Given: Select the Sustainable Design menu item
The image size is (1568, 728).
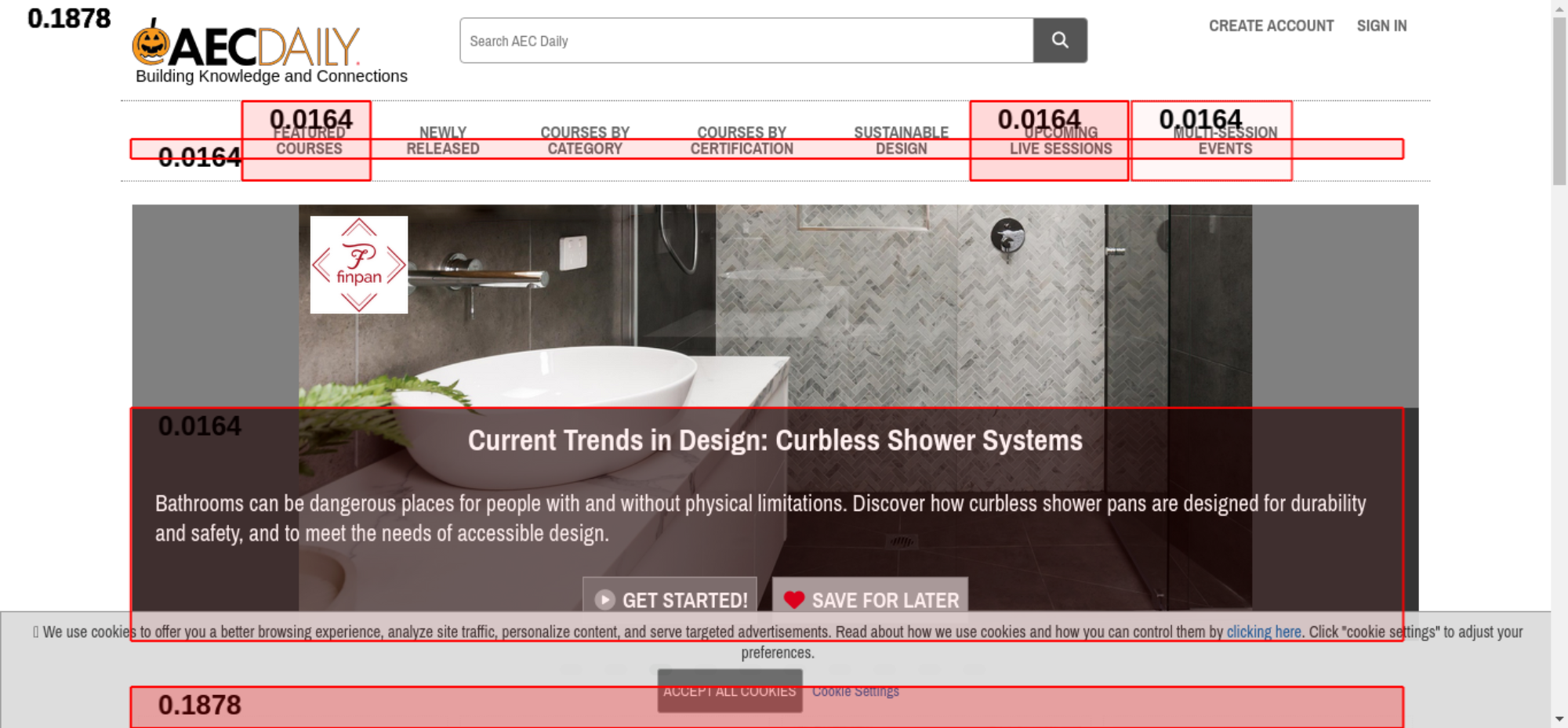Looking at the screenshot, I should tap(901, 141).
